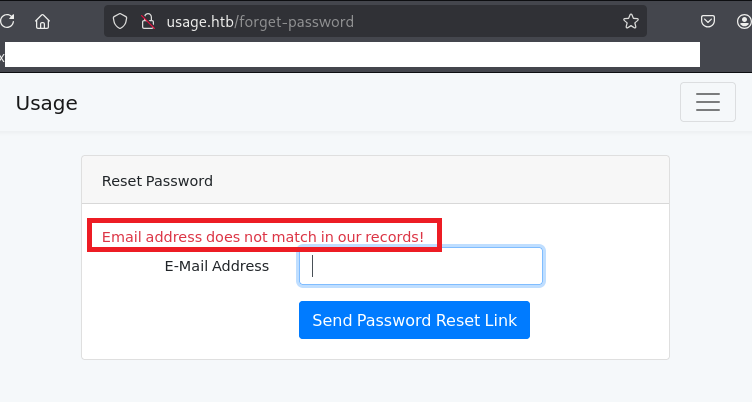Open the Firefox account icon
Viewport: 752px width, 402px height.
click(743, 21)
